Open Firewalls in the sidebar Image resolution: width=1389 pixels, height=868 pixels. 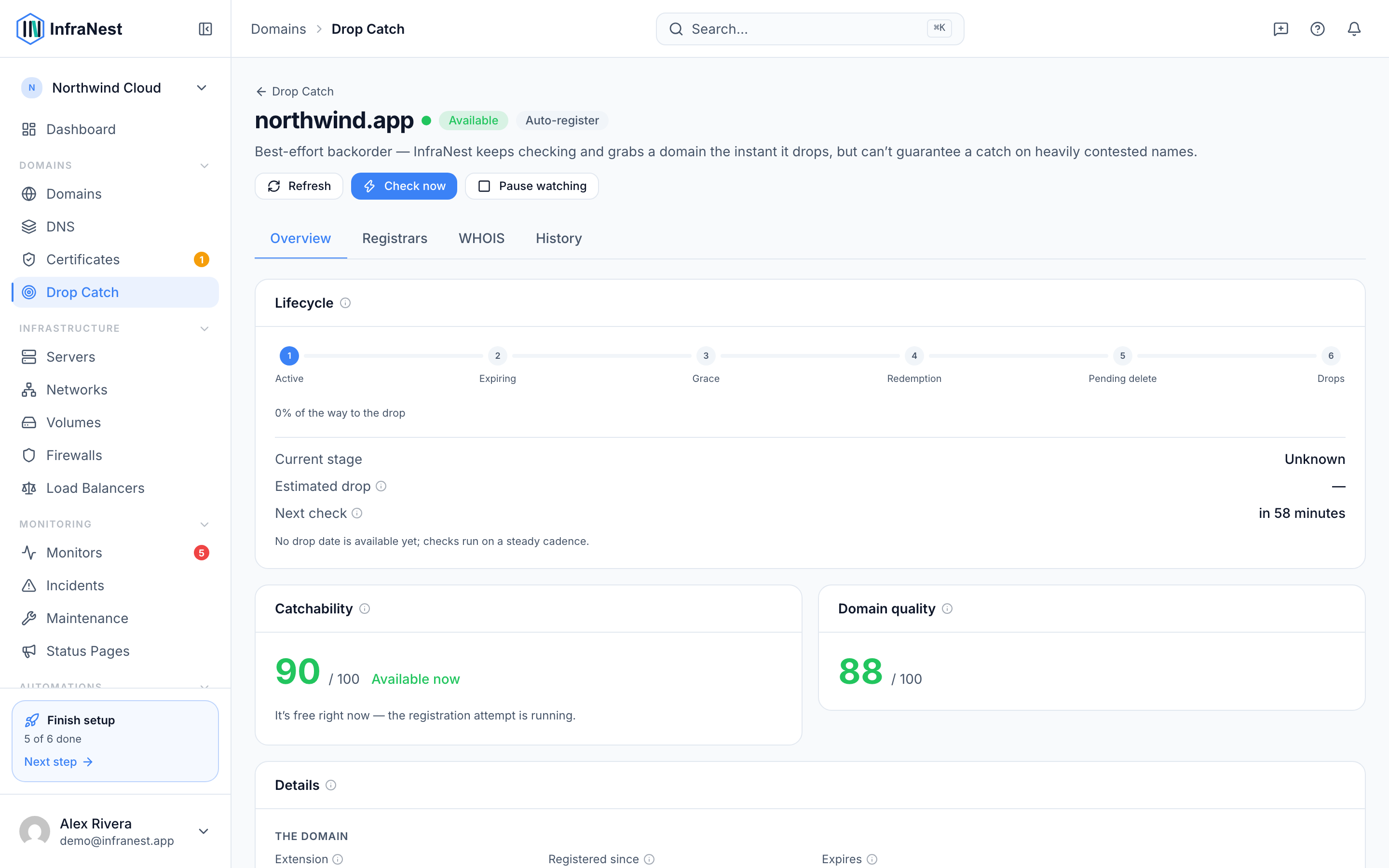[115, 455]
